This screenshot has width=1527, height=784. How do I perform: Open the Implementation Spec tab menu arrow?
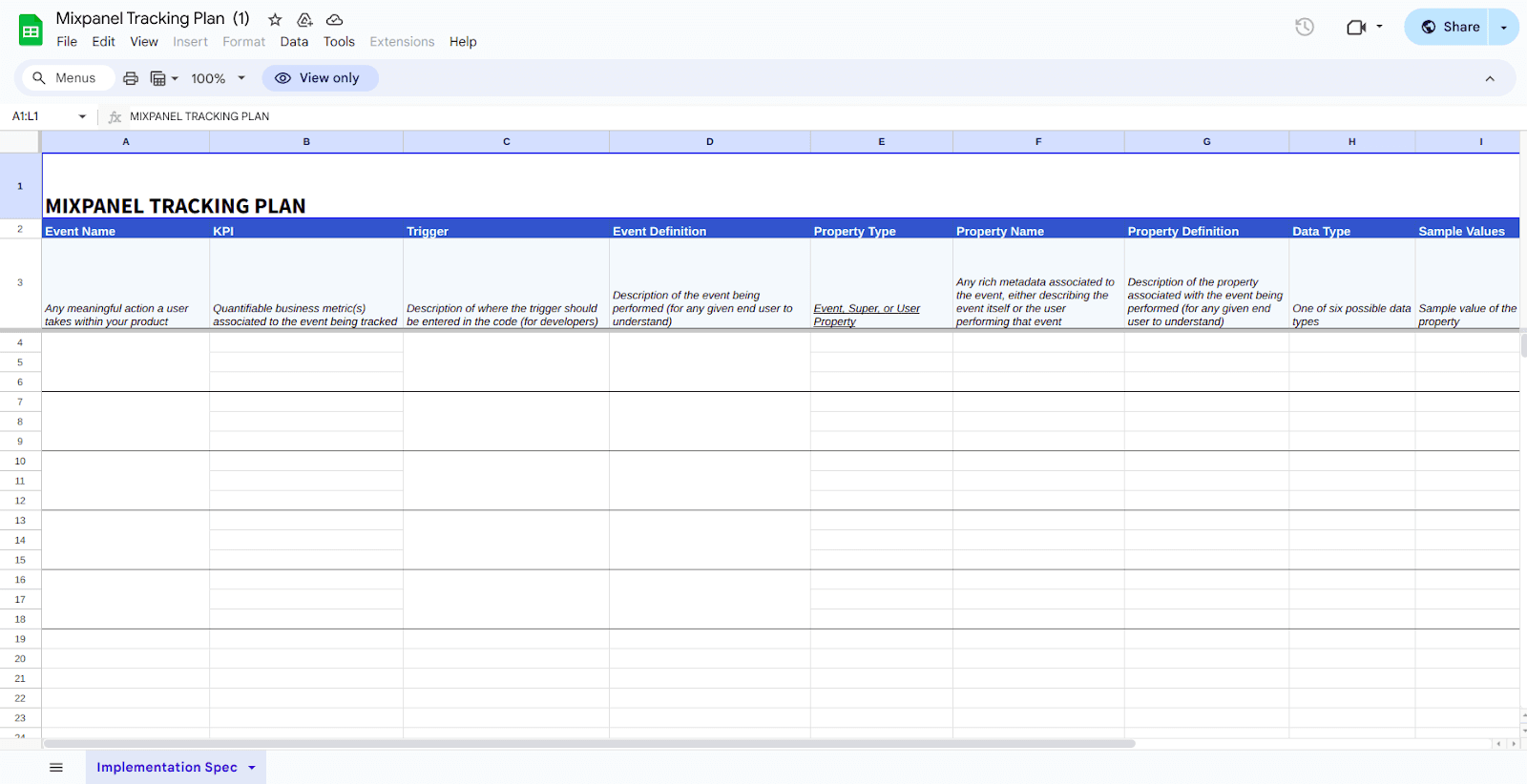(252, 767)
